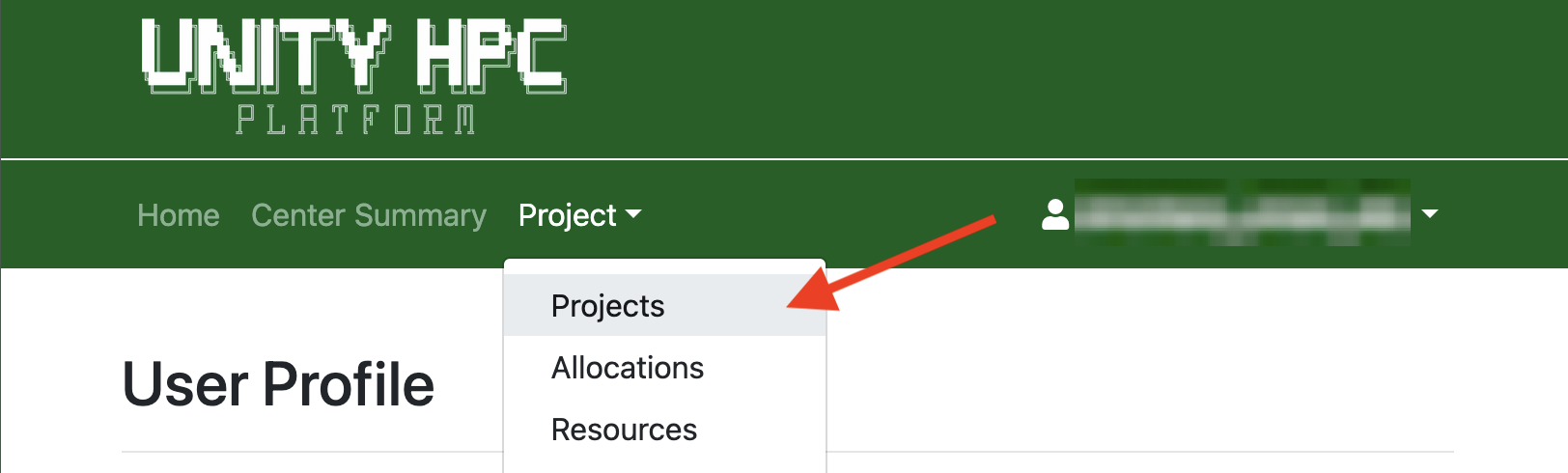Click the User Profile page heading
1568x473 pixels.
[278, 384]
